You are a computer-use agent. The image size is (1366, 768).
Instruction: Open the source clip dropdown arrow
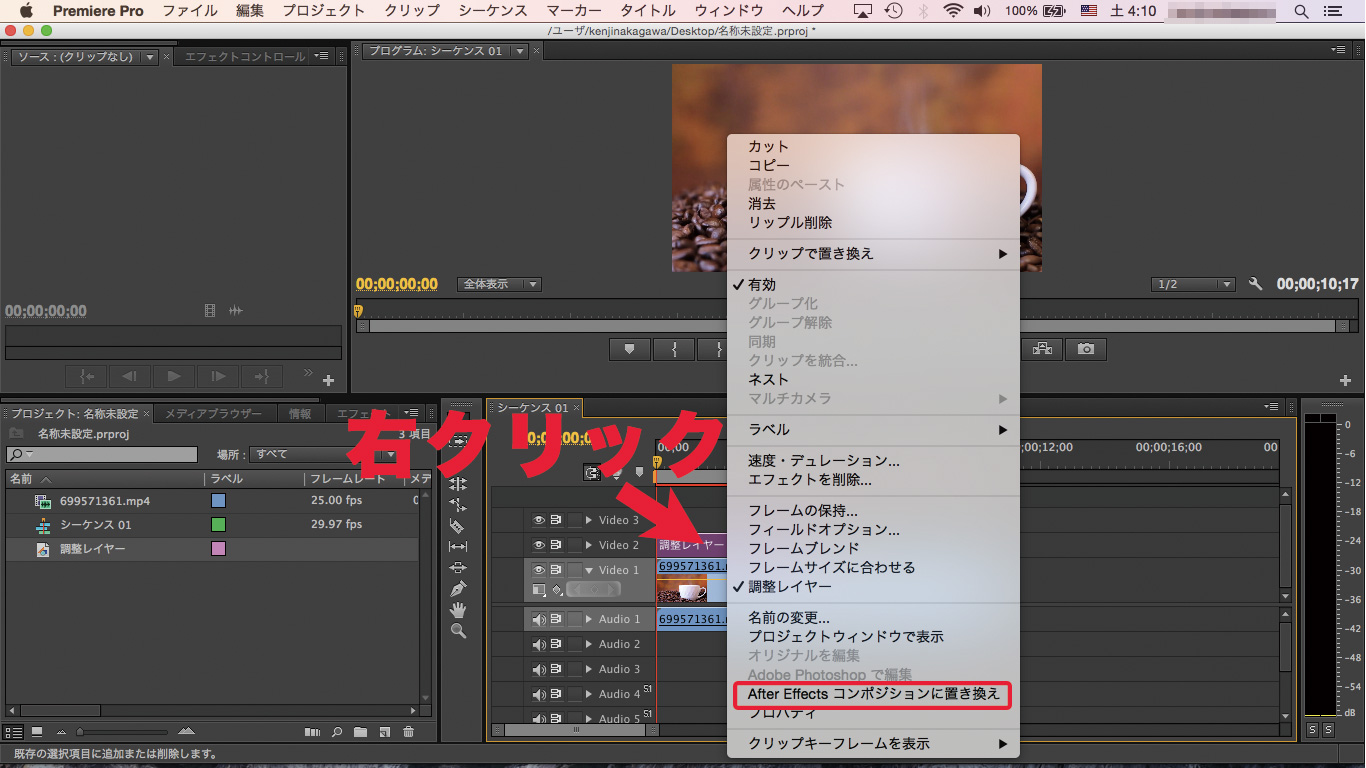tap(150, 57)
